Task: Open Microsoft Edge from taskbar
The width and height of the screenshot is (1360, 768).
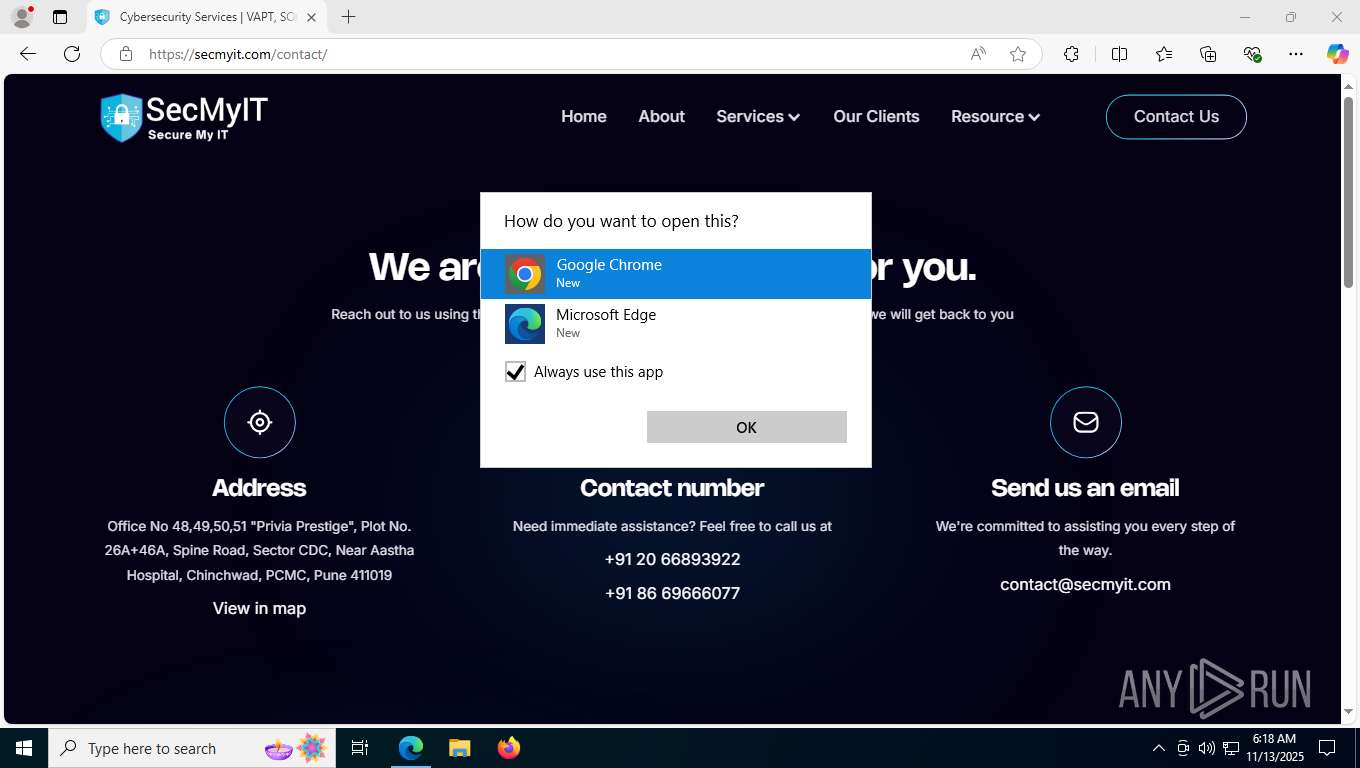Action: click(x=411, y=748)
